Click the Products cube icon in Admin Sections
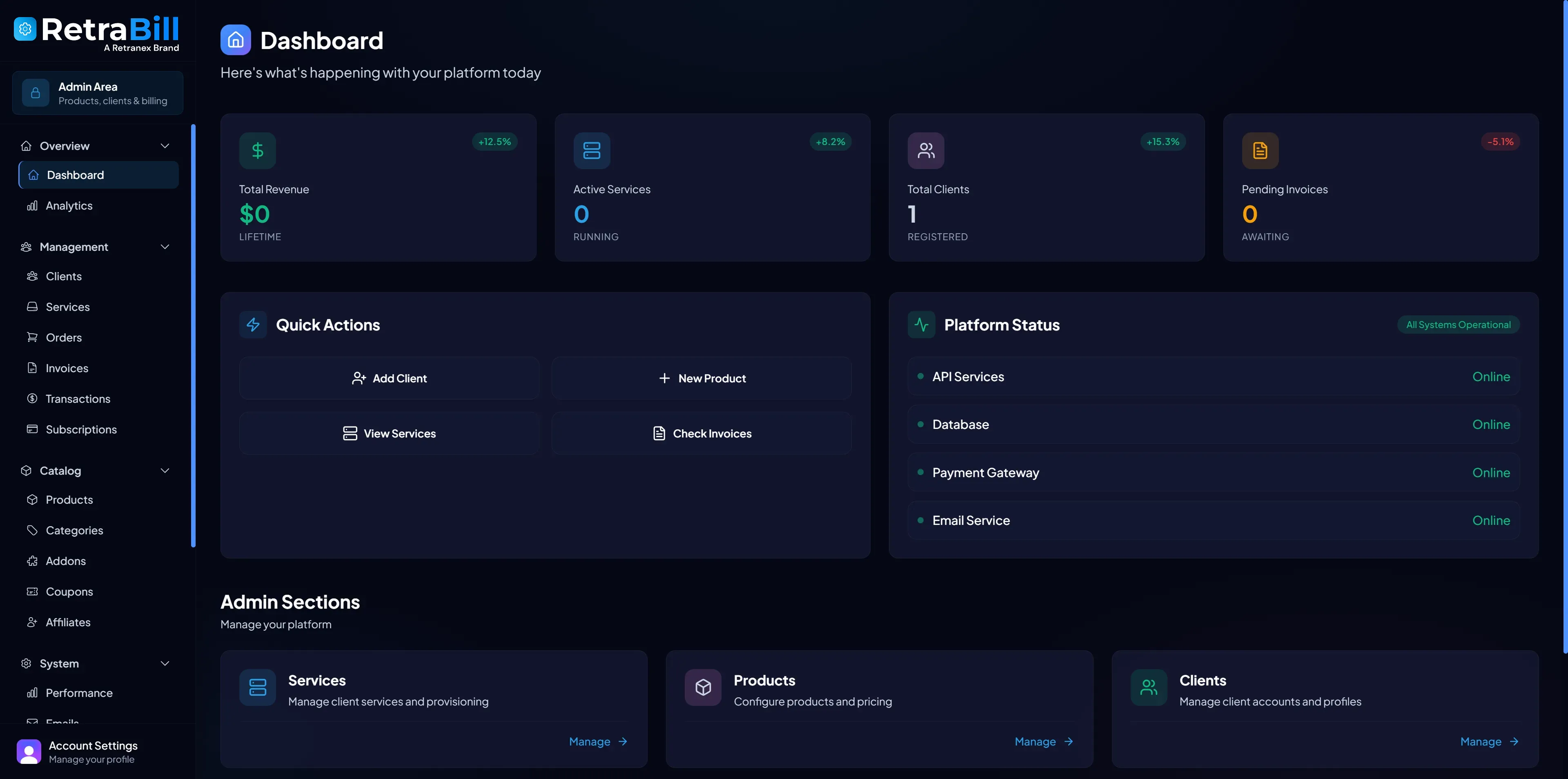 pyautogui.click(x=703, y=687)
